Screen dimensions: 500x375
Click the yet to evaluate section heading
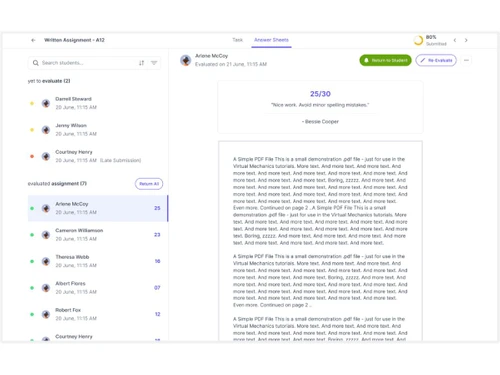pyautogui.click(x=49, y=81)
